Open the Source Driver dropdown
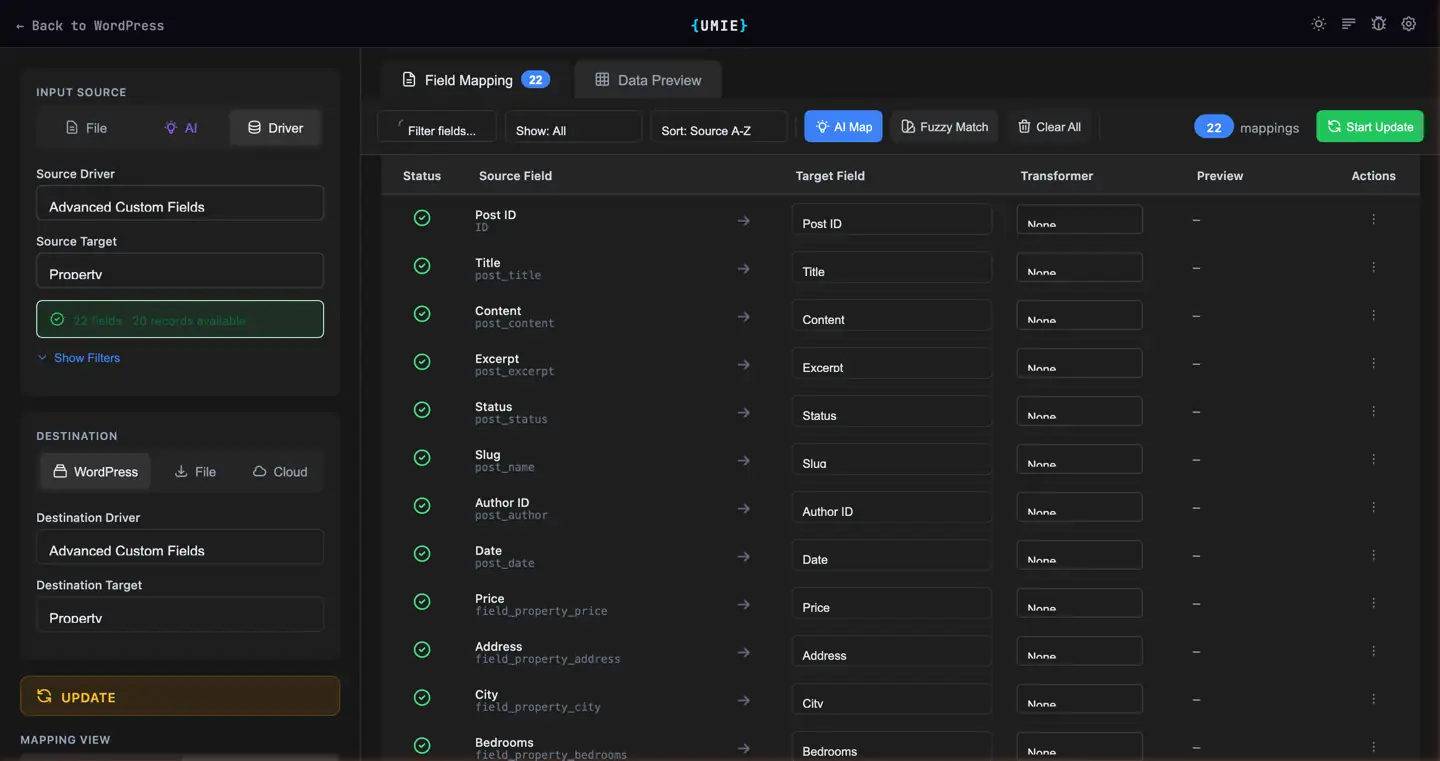1440x761 pixels. tap(180, 203)
